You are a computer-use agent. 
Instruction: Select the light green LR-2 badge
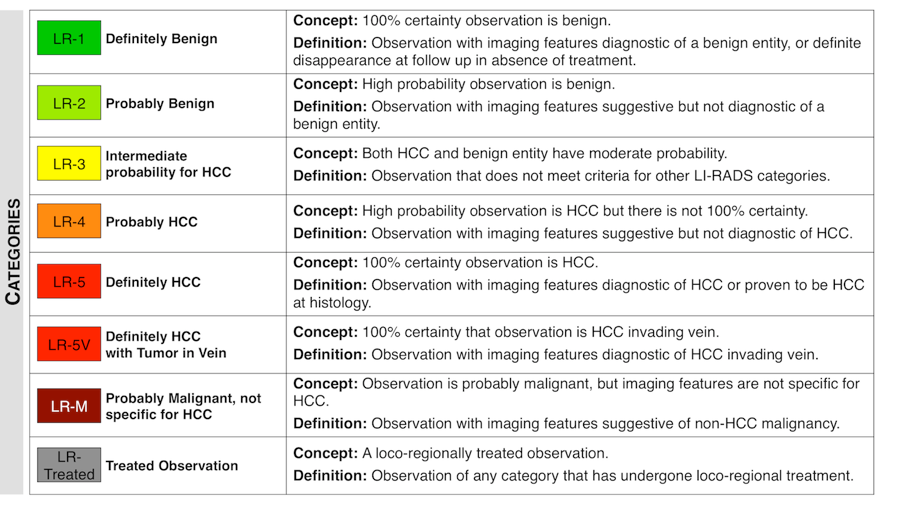[69, 104]
